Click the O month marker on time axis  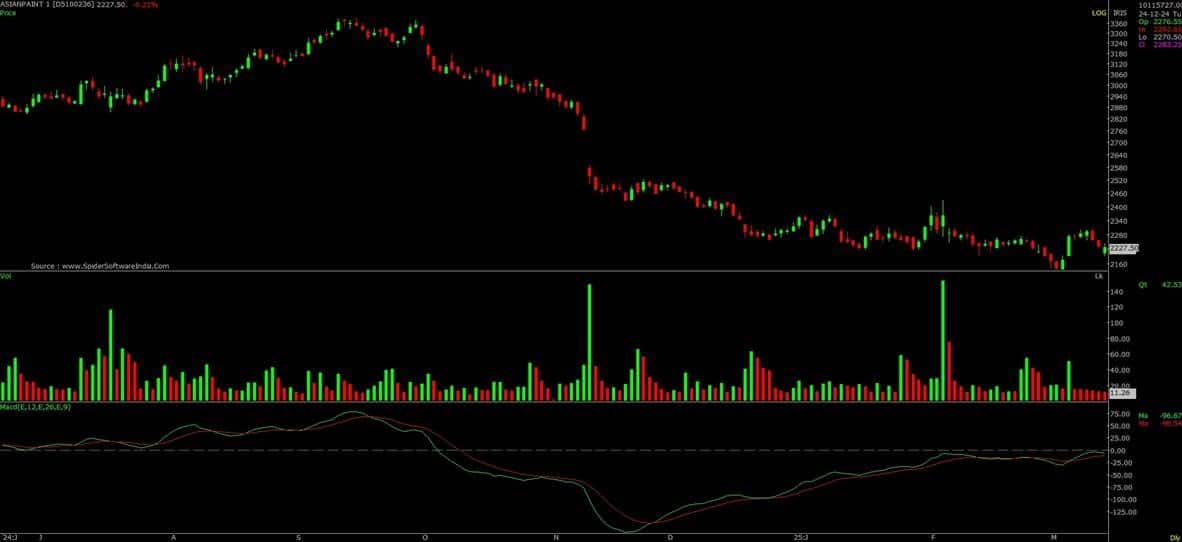coord(425,537)
